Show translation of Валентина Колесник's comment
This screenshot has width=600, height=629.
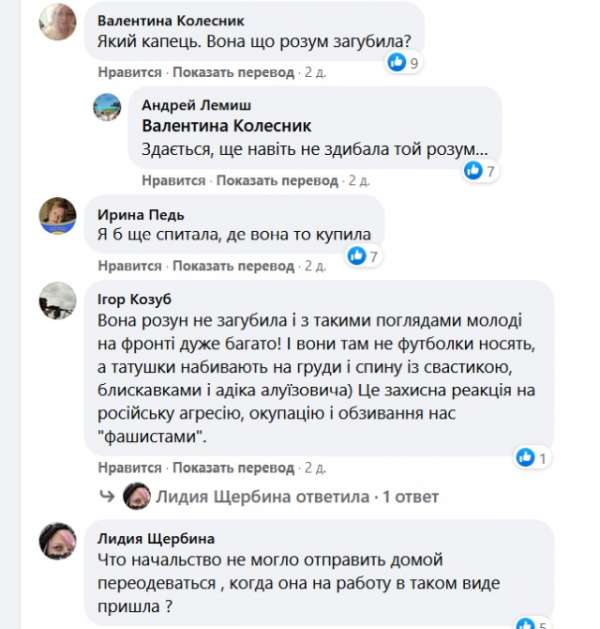coord(235,72)
